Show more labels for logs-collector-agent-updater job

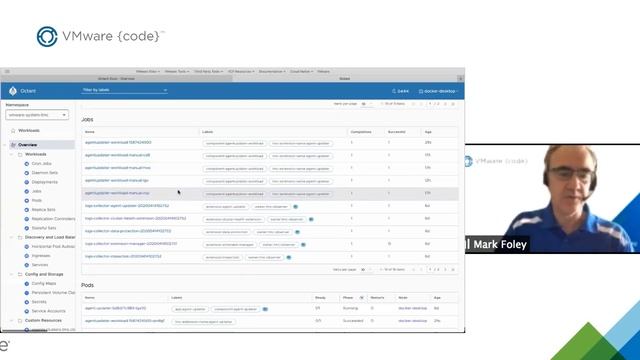[x=296, y=207]
